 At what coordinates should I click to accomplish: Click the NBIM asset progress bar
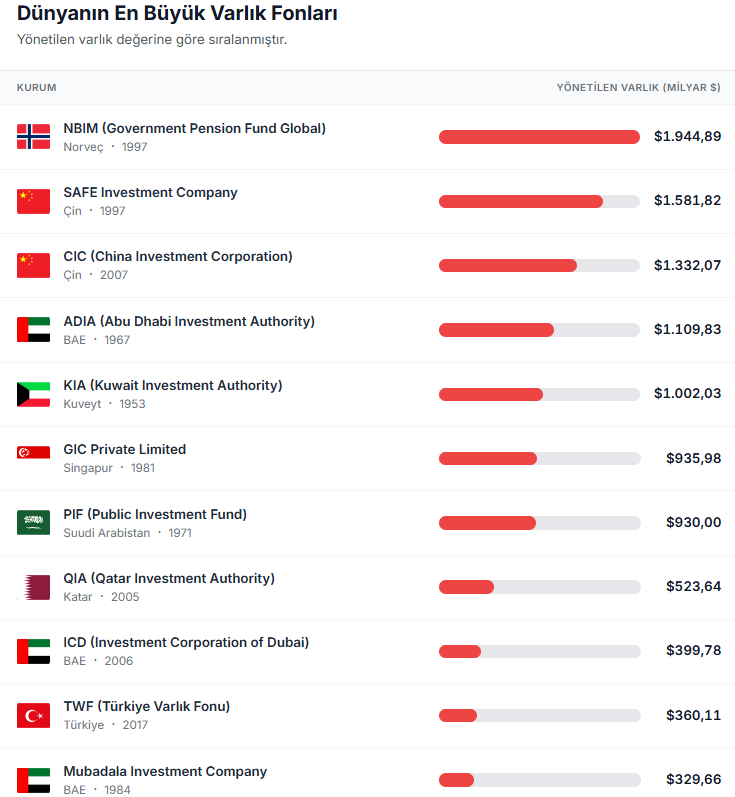pos(539,137)
